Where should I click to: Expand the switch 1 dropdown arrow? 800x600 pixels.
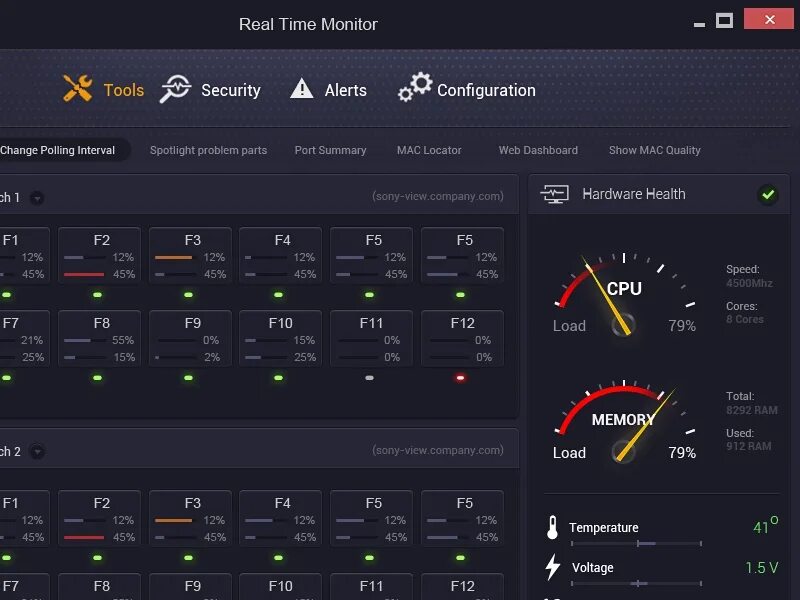coord(37,197)
